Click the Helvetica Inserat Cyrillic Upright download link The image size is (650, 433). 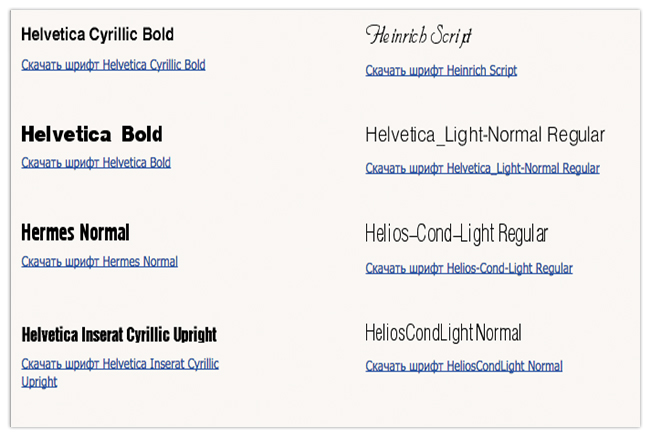click(120, 373)
